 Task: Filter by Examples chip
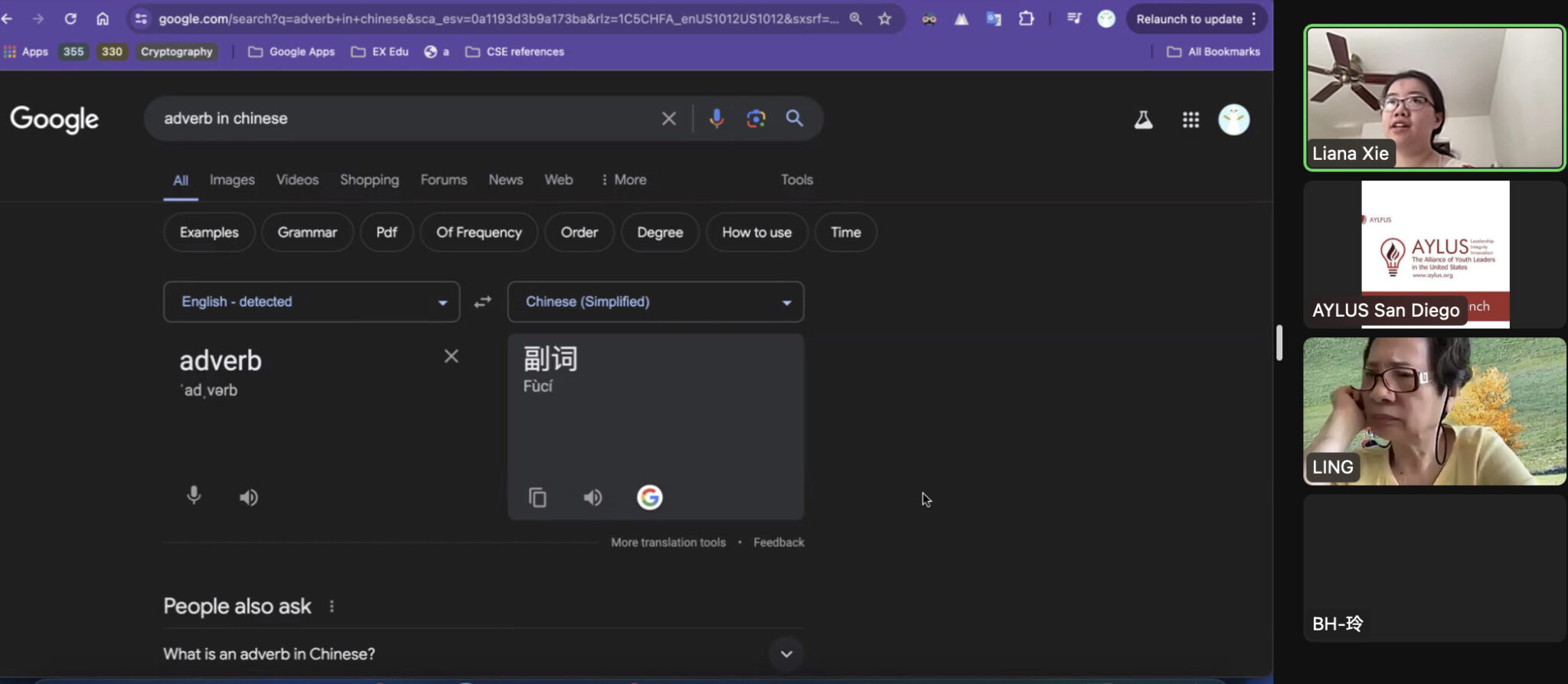click(209, 233)
